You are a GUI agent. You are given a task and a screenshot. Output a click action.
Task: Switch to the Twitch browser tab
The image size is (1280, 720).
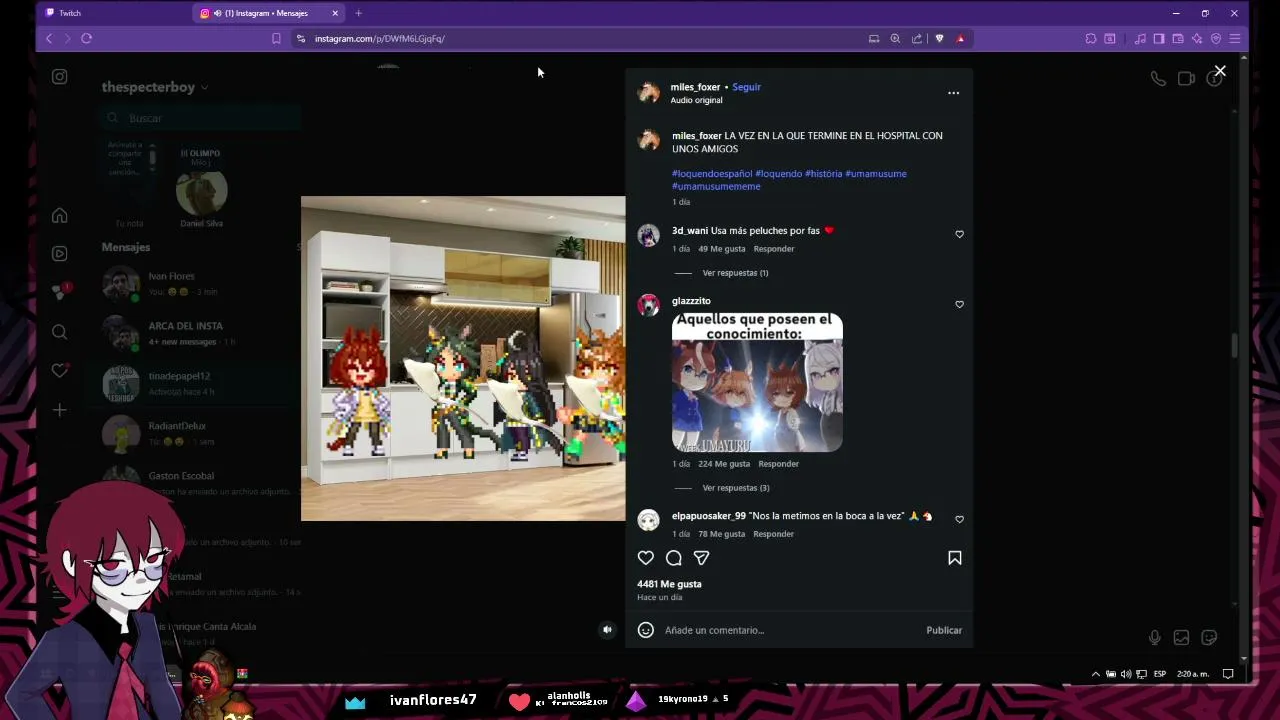115,13
